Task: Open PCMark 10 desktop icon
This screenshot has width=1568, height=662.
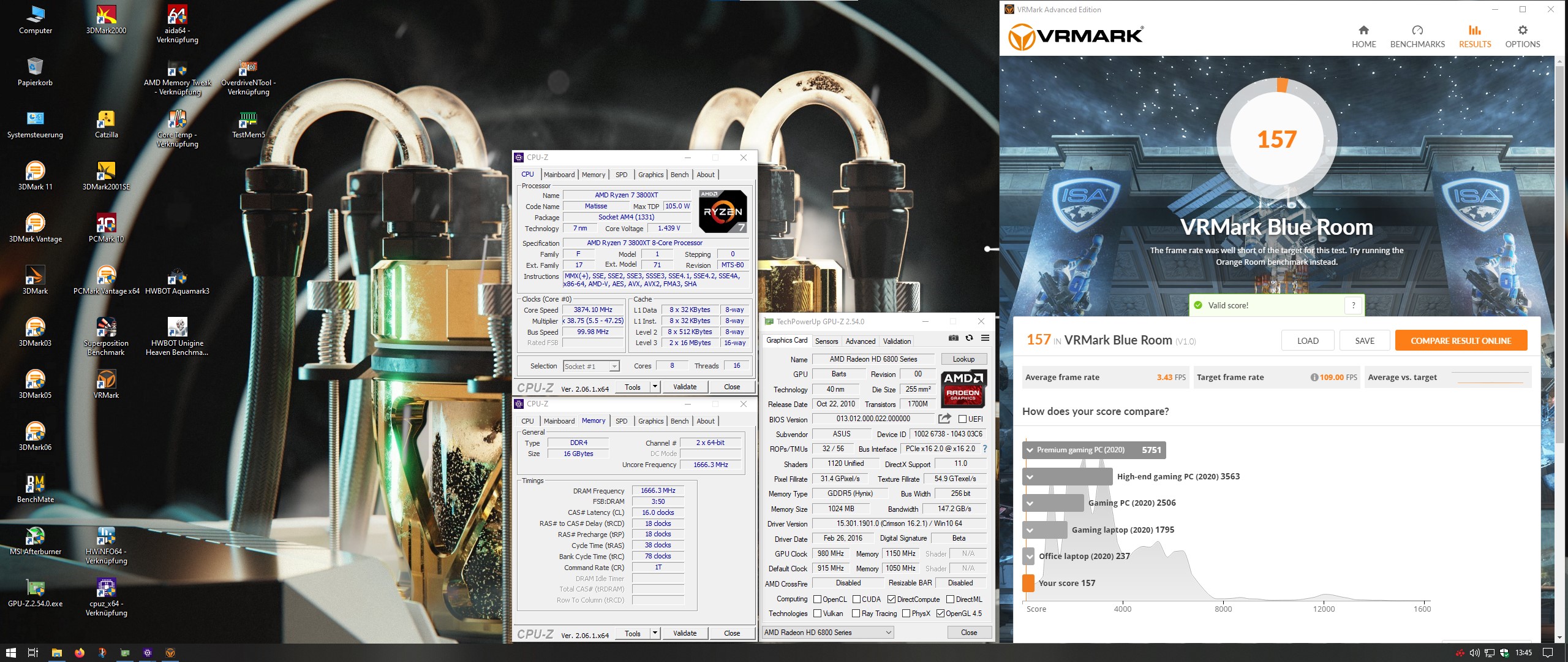Action: click(x=106, y=228)
